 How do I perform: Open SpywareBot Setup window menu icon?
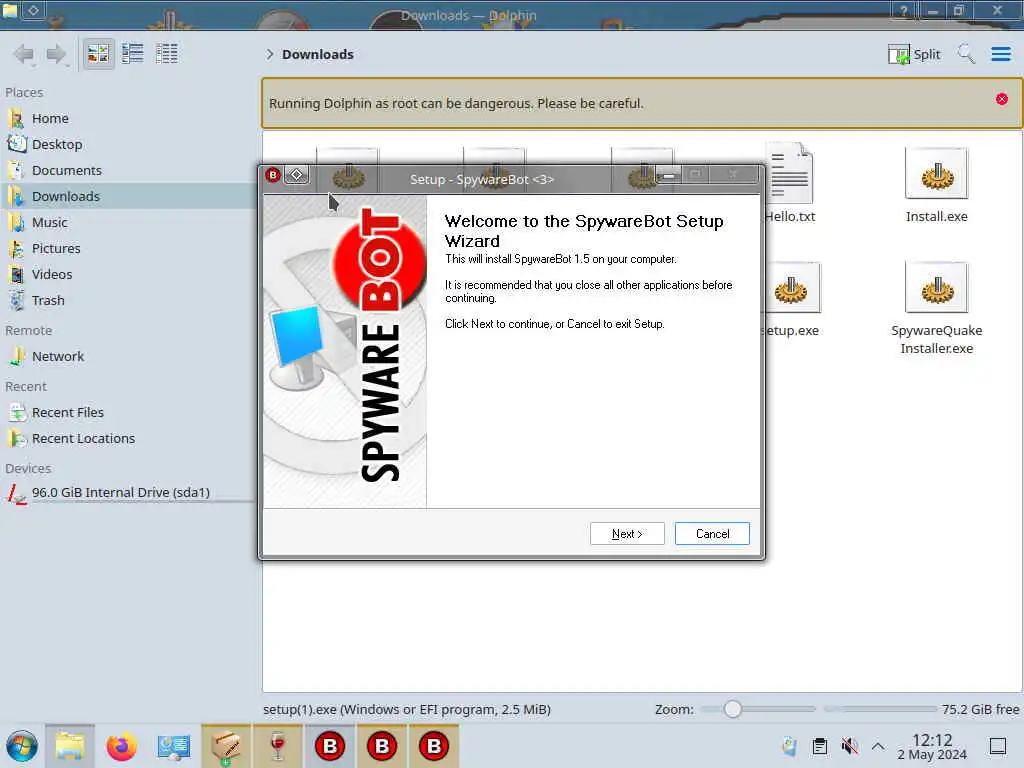273,175
